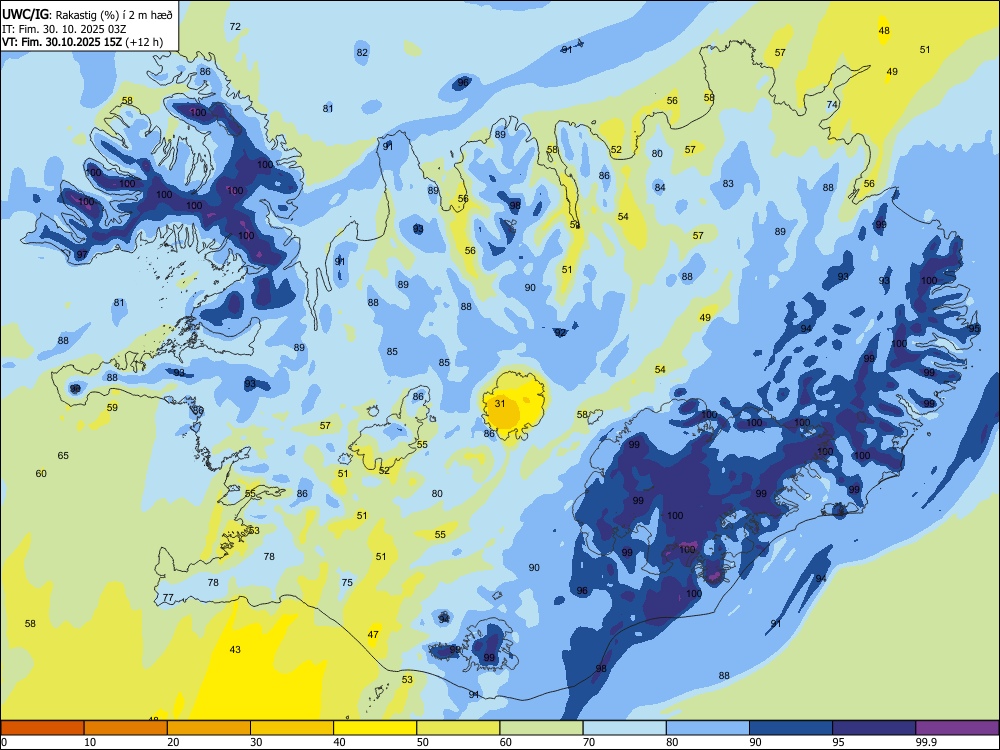The height and width of the screenshot is (750, 1000).
Task: Select the 90–95 blue legend swatch
Action: coord(791,728)
